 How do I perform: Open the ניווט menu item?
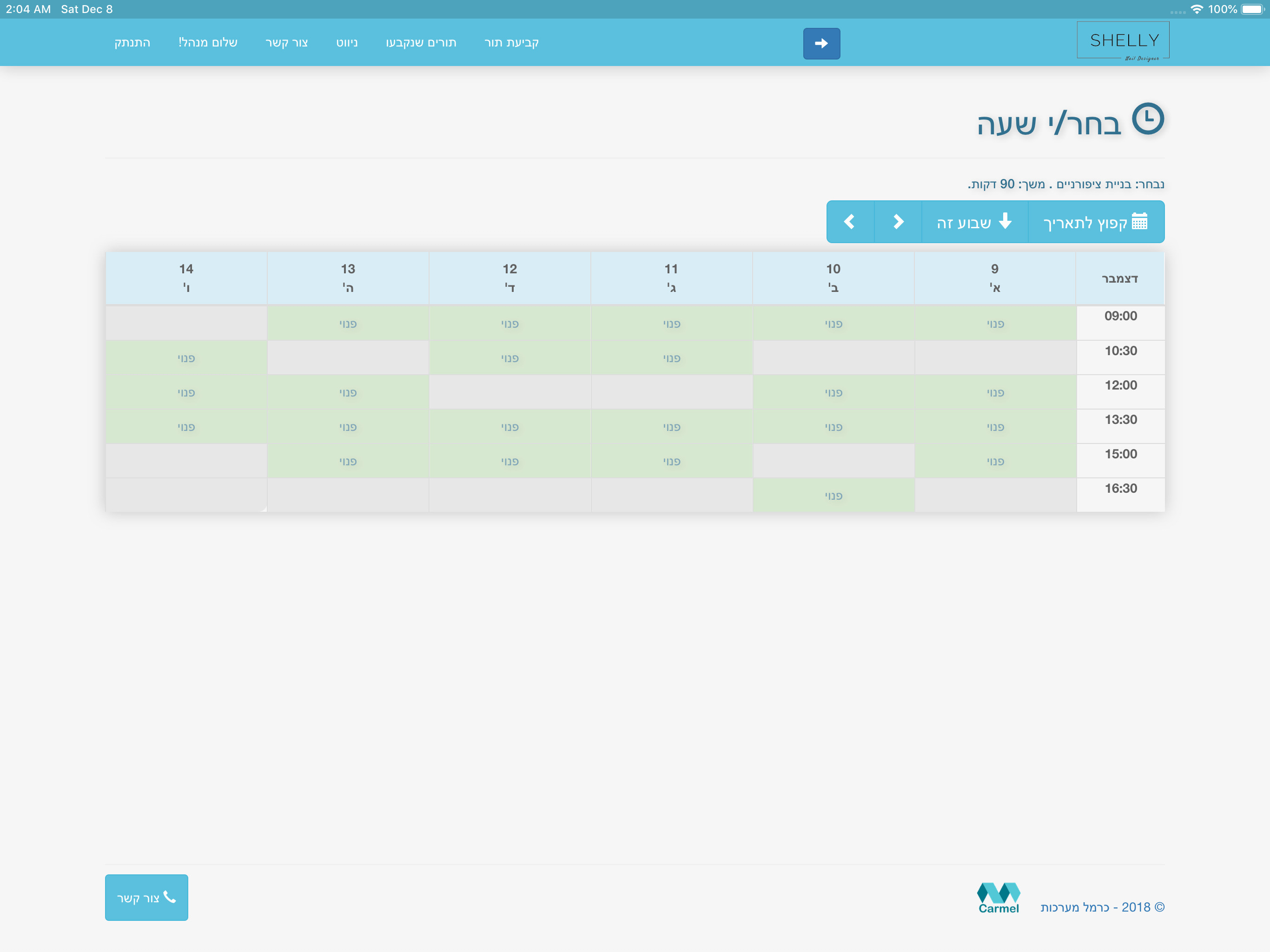tap(347, 42)
